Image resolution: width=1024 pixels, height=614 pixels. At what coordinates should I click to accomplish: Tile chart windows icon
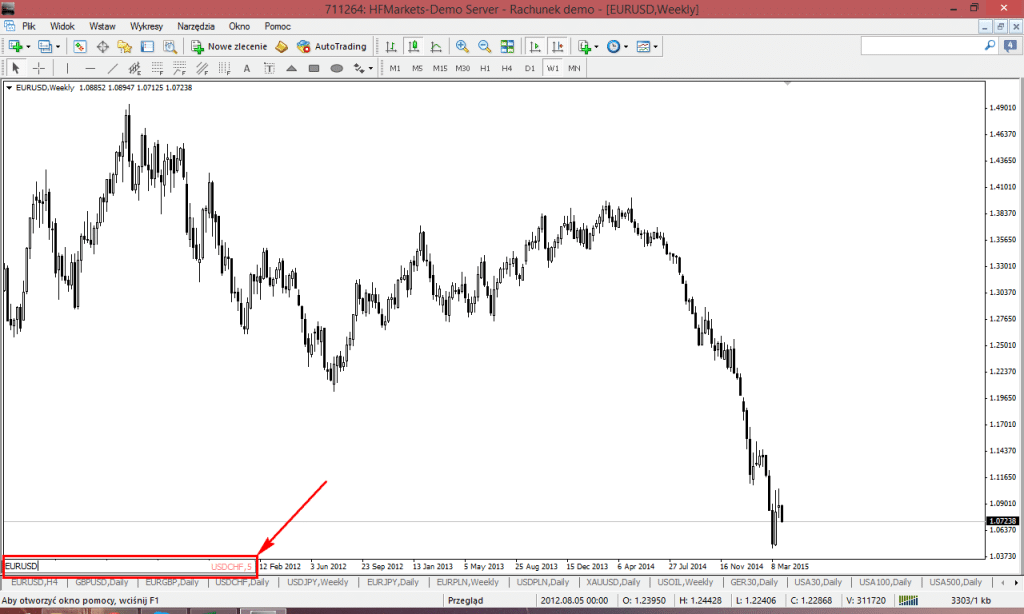pos(507,46)
